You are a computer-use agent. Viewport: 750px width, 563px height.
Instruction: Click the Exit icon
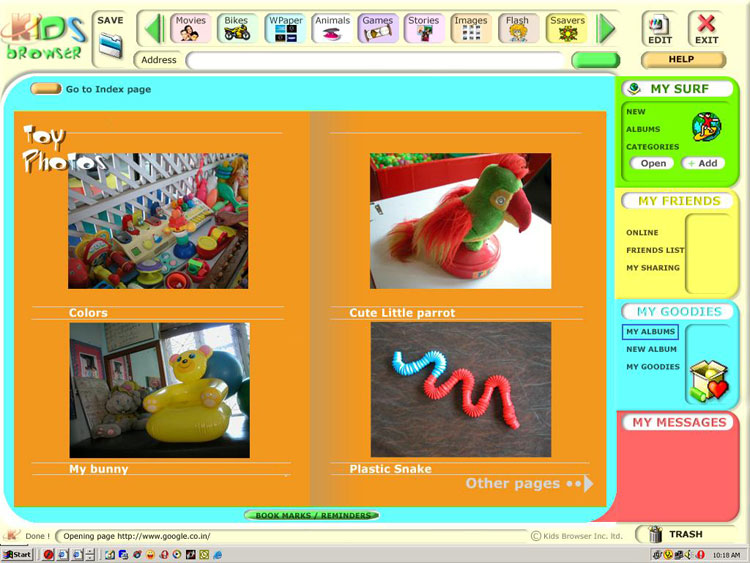[706, 28]
